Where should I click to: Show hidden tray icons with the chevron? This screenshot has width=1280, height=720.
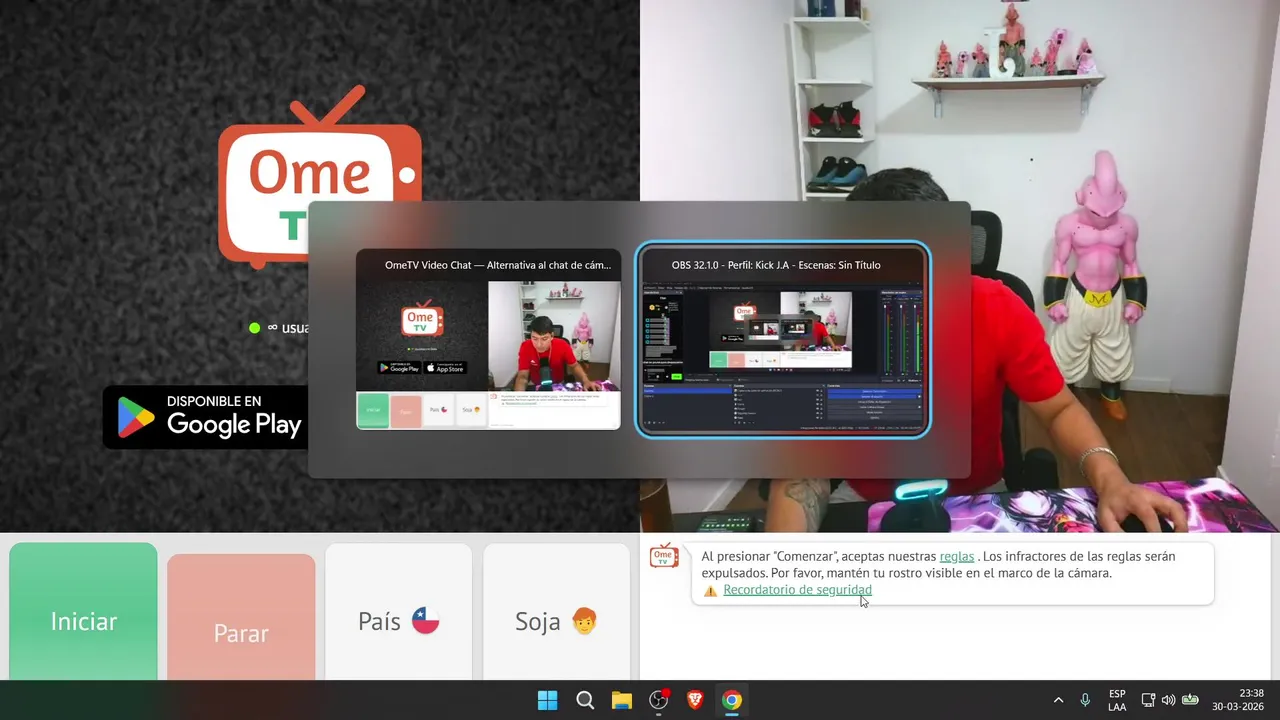click(x=1058, y=700)
